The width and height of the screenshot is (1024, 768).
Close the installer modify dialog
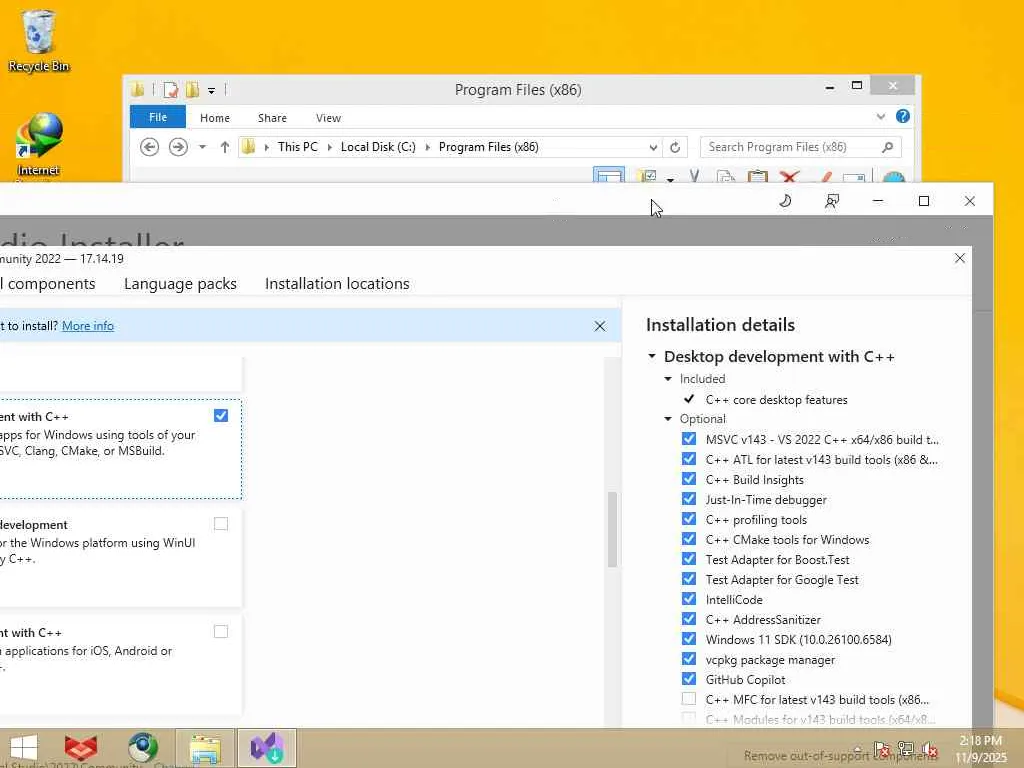coord(959,258)
